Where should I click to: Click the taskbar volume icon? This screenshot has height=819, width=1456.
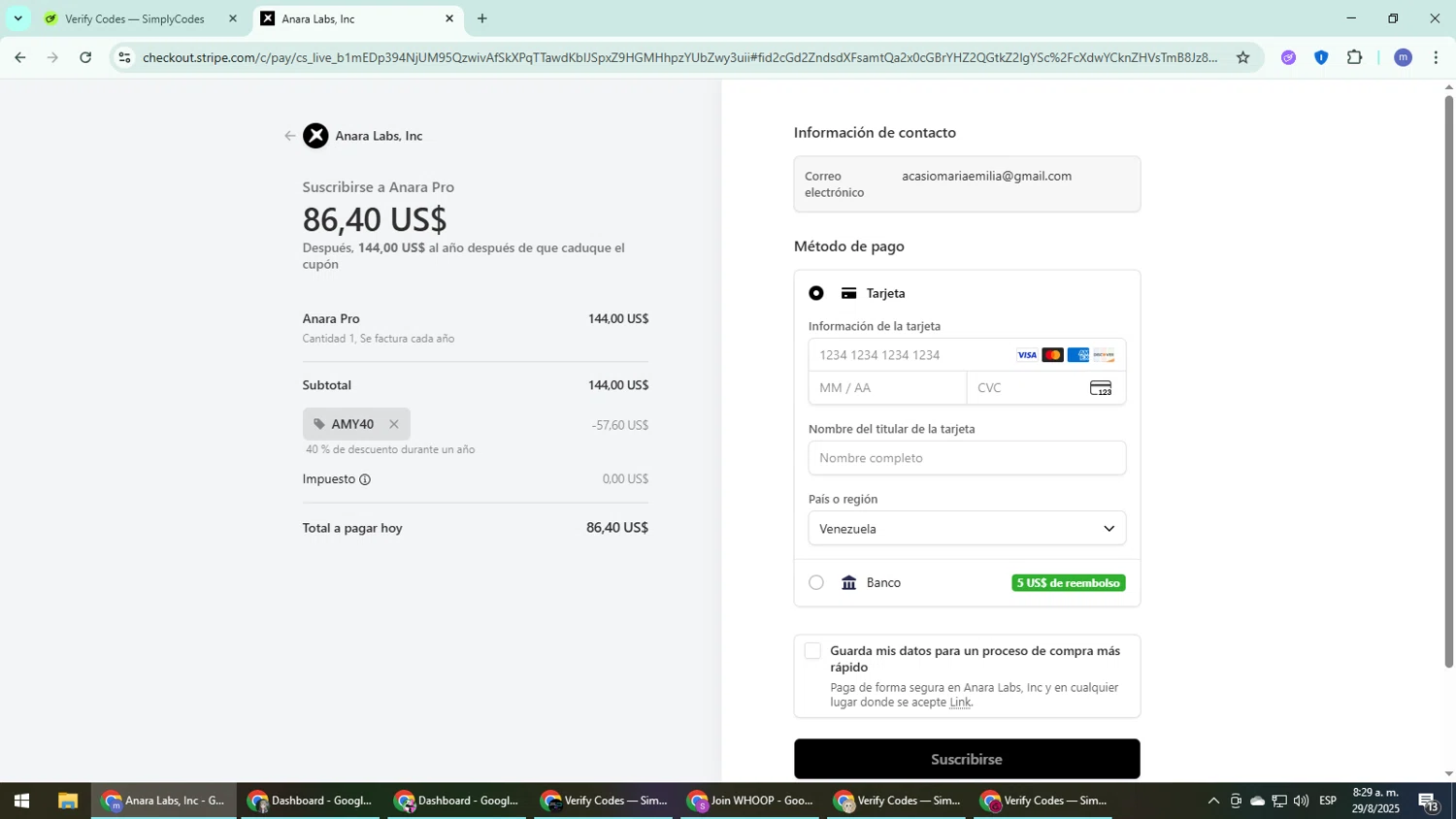[1301, 801]
